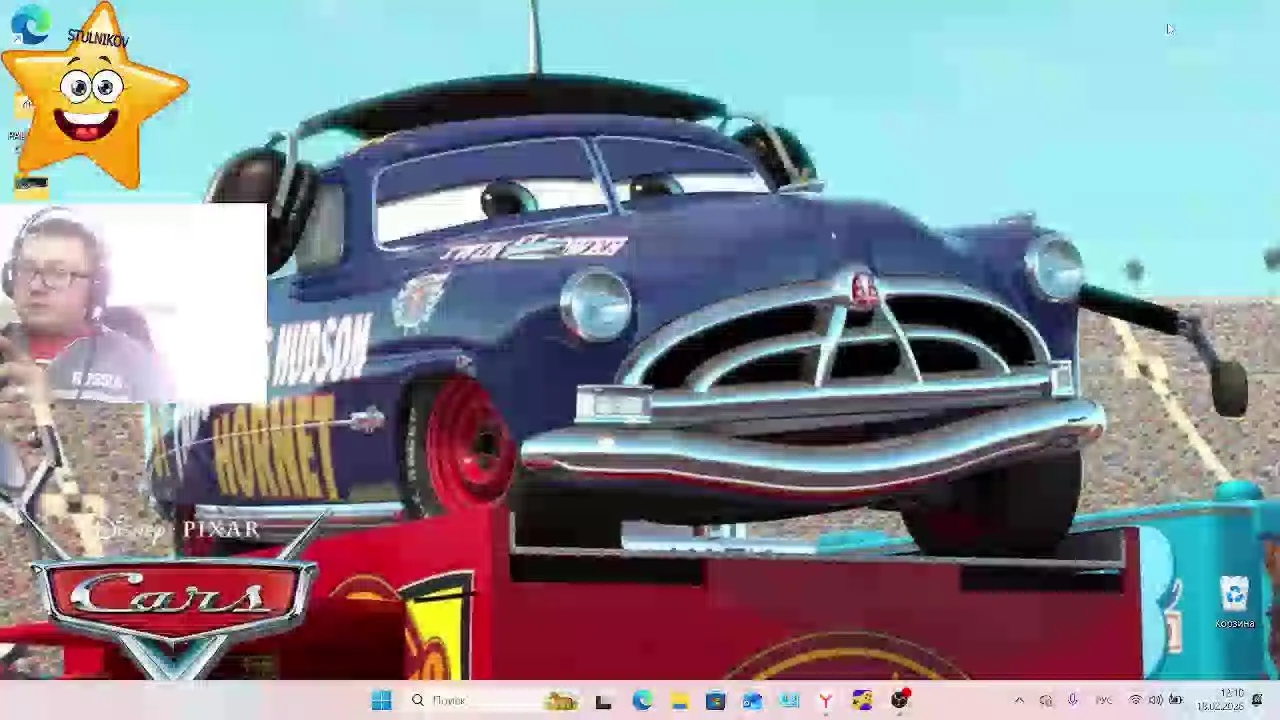Screen dimensions: 1280x720
Task: Launch Yandex Browser from the taskbar
Action: [826, 701]
